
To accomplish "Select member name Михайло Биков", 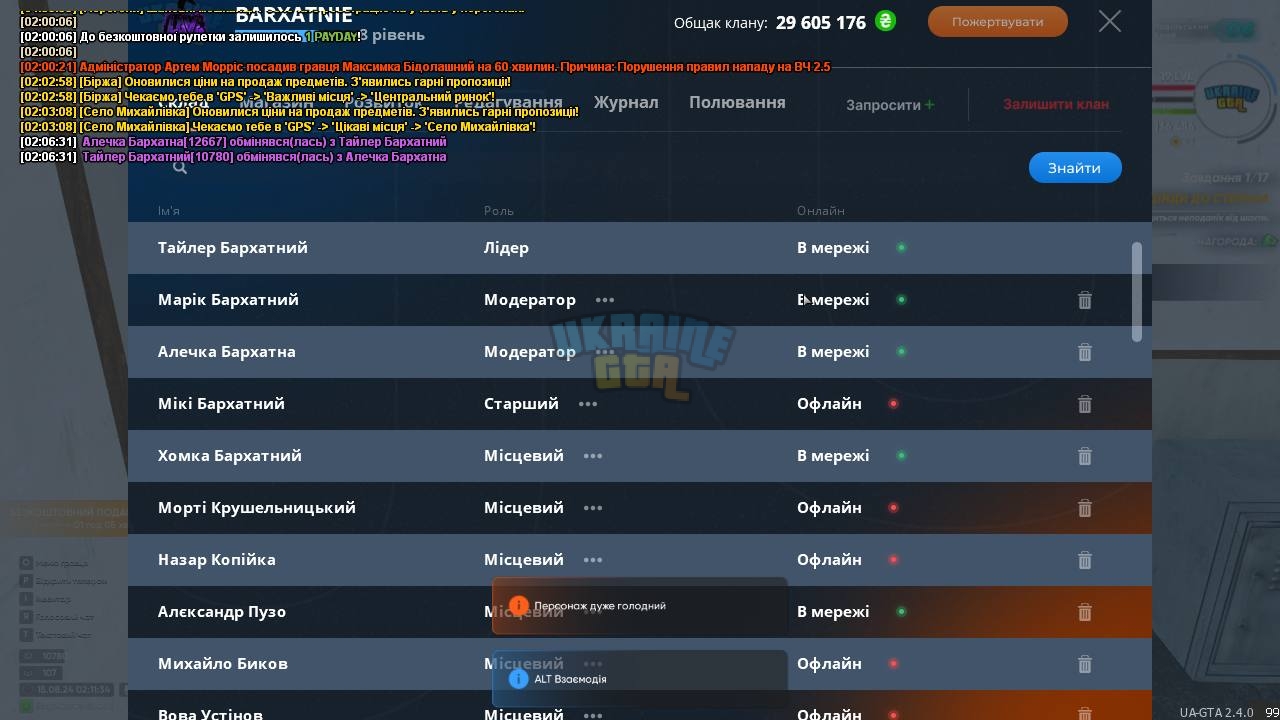I will pyautogui.click(x=223, y=664).
